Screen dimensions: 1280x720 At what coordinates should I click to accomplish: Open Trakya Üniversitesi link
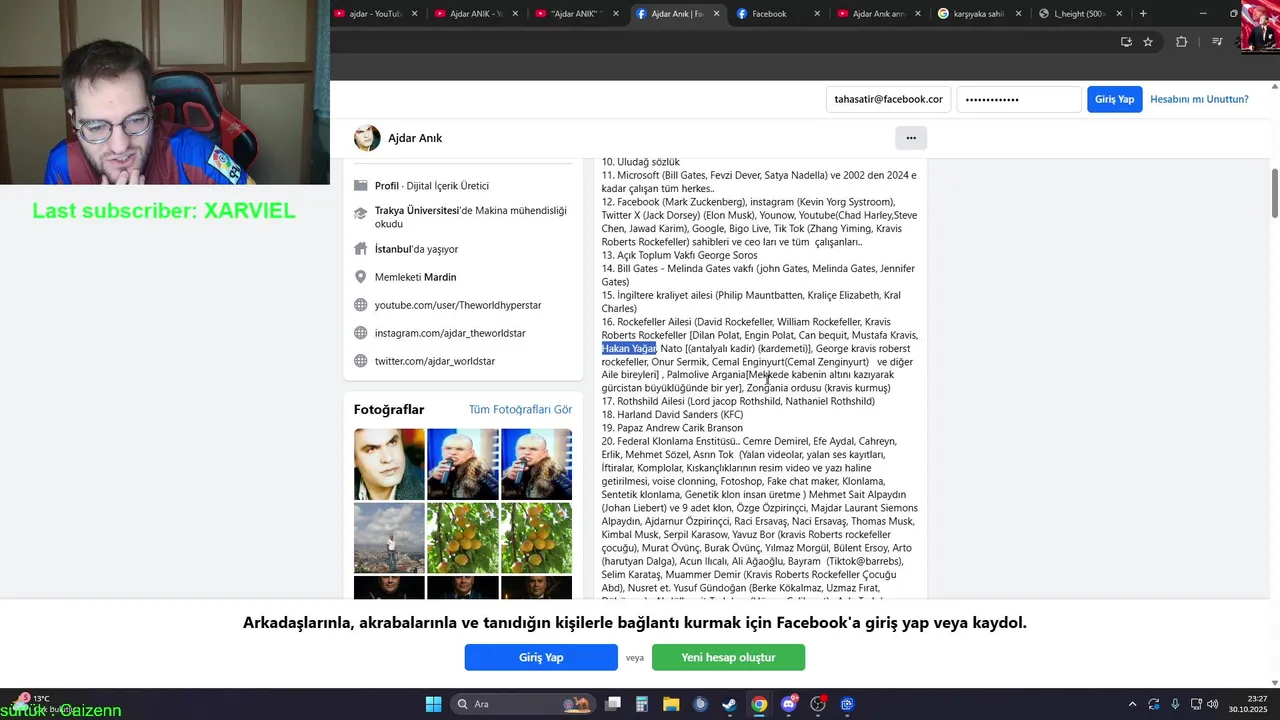point(416,211)
